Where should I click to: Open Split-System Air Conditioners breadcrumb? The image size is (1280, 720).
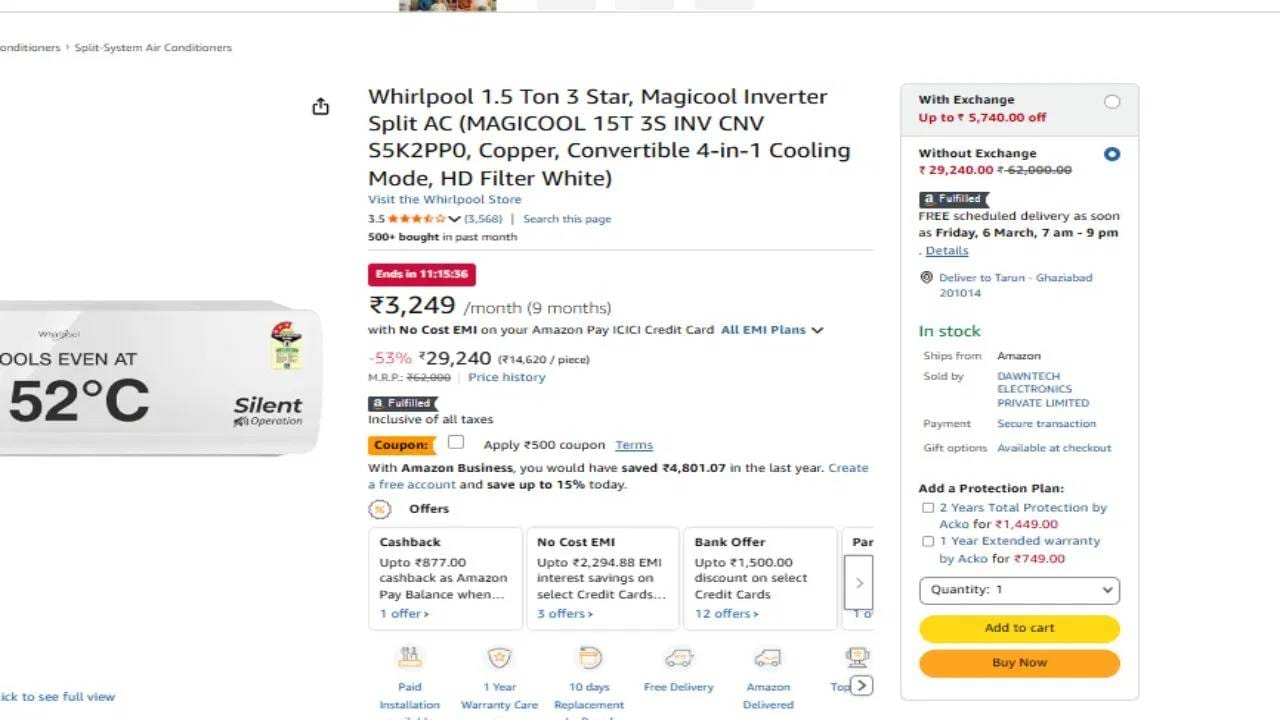click(x=152, y=47)
